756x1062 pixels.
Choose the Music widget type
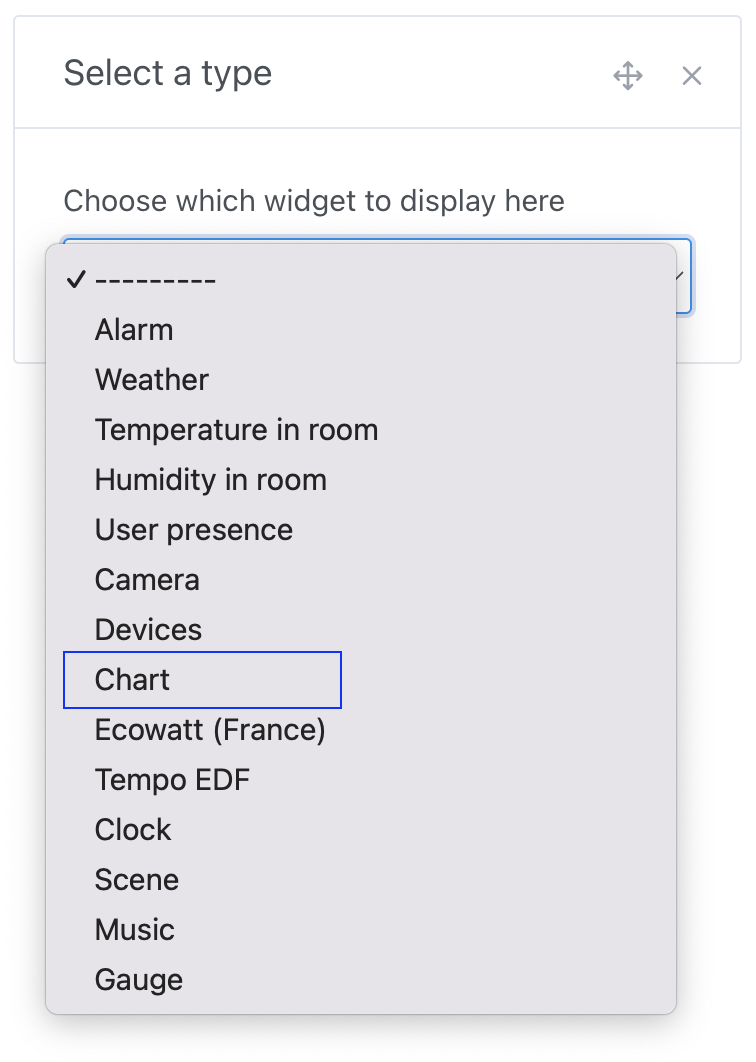[134, 930]
